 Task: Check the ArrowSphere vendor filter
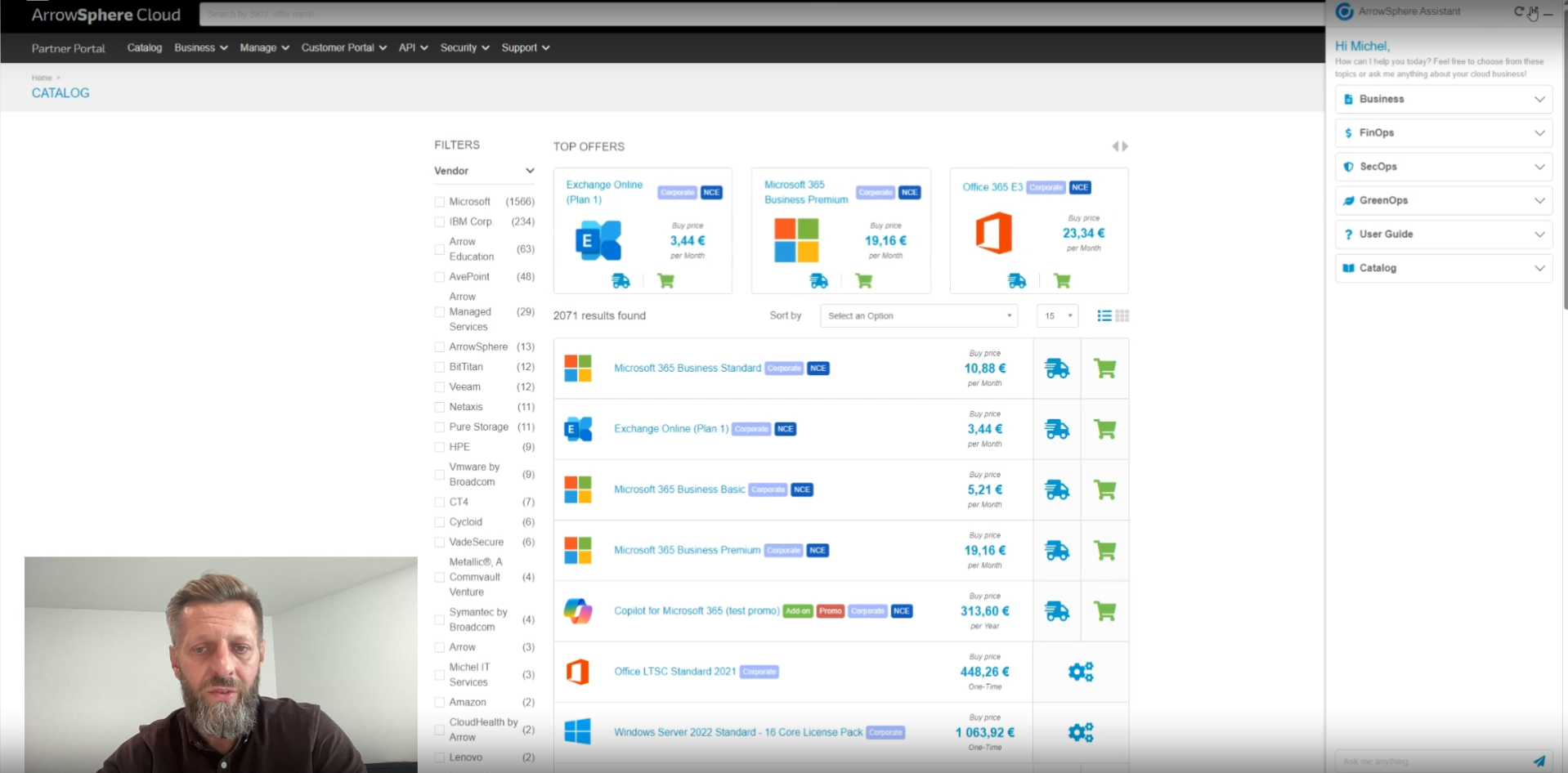(440, 347)
